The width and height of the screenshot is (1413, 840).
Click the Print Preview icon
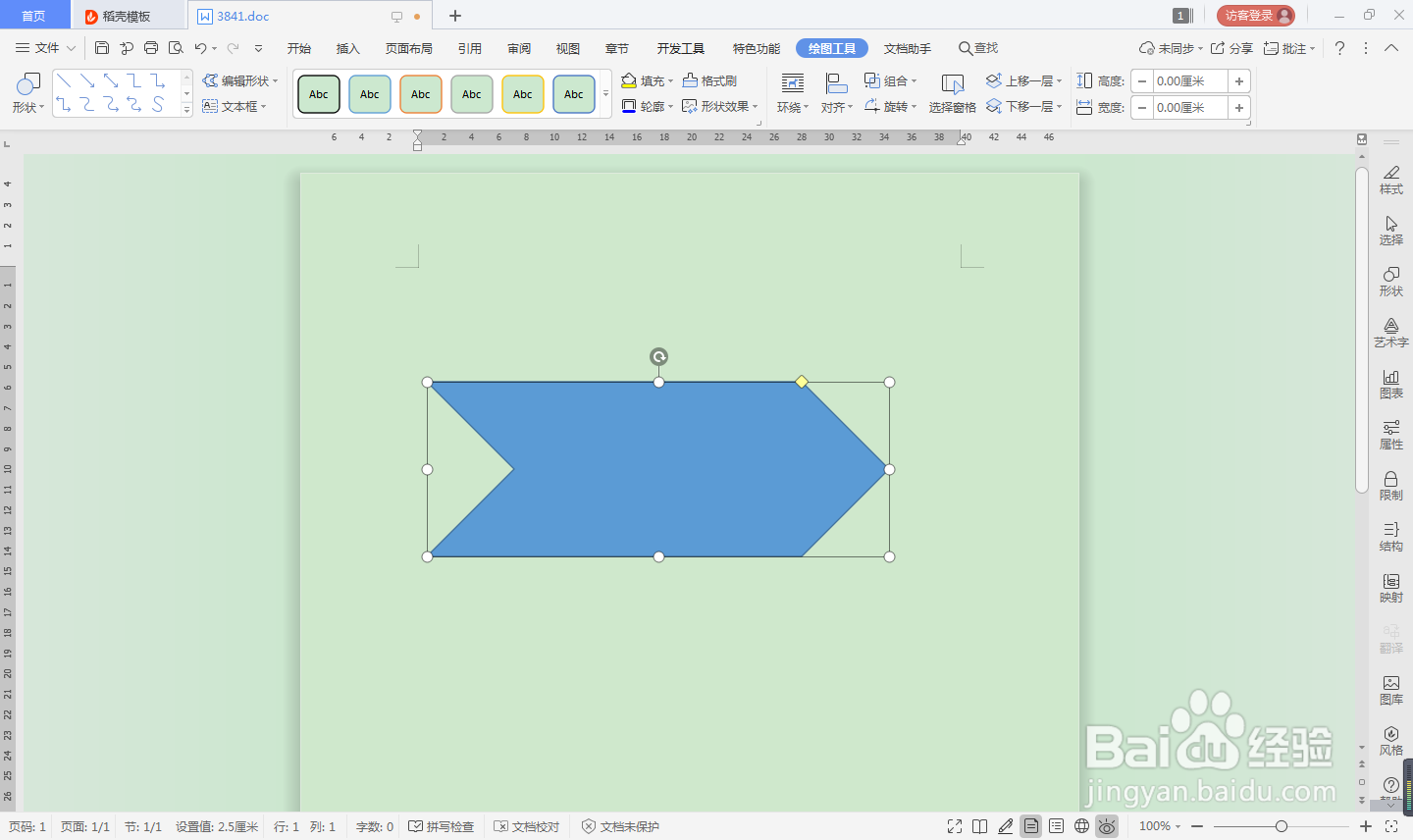click(176, 47)
